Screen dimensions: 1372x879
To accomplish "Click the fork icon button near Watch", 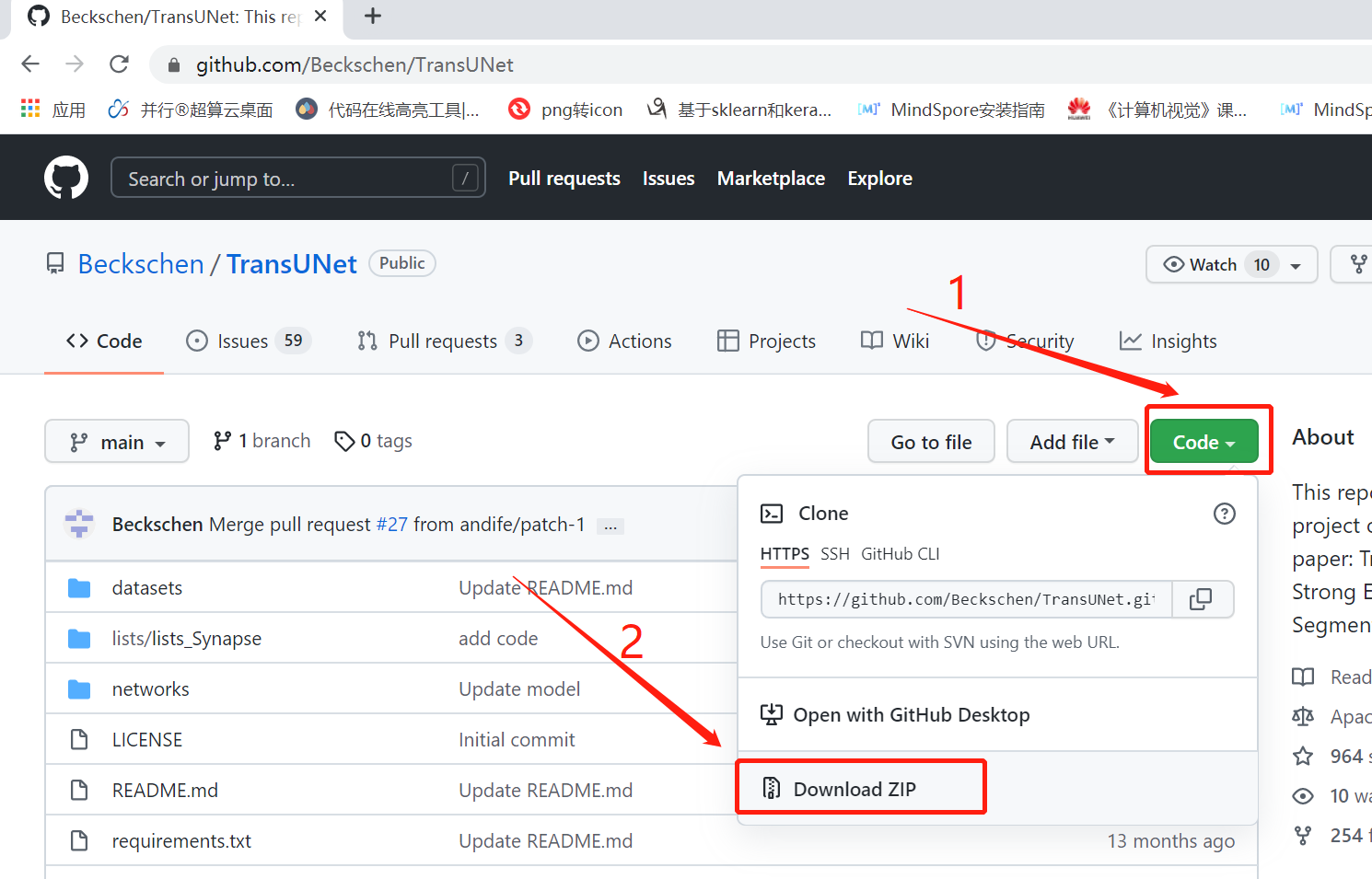I will pos(1358,264).
